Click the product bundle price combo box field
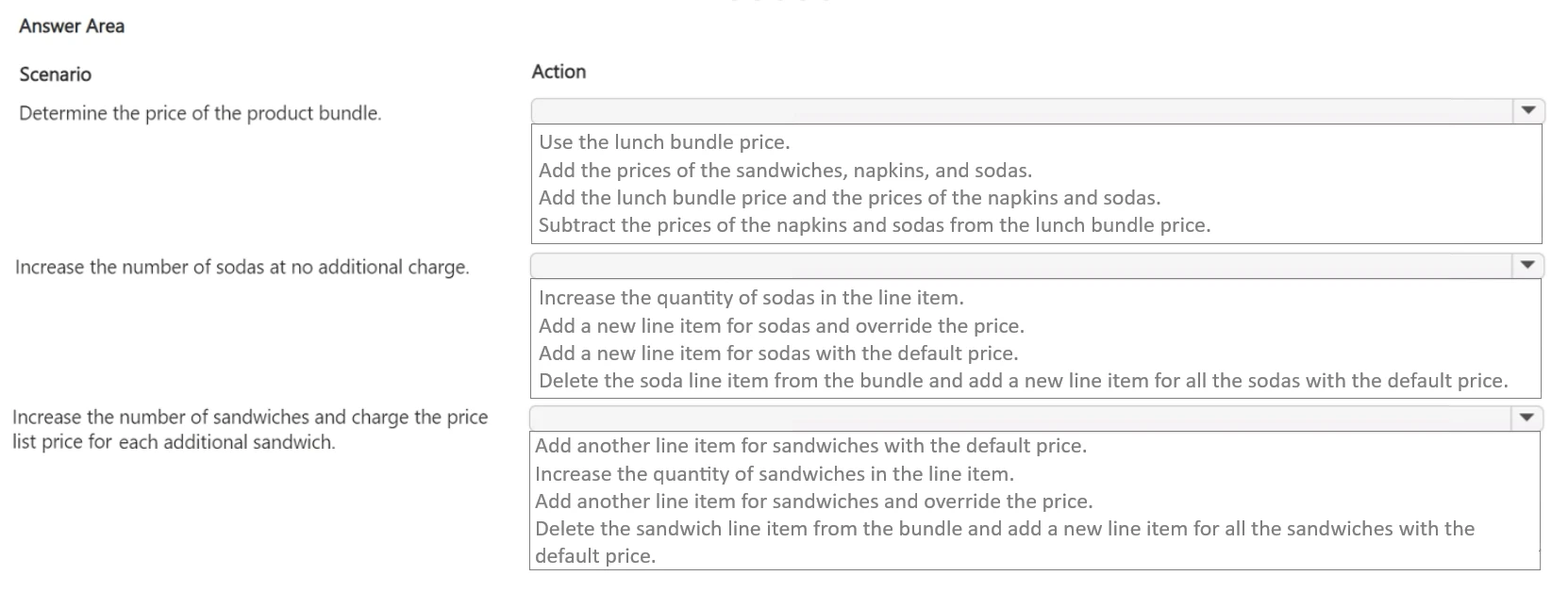 [x=1023, y=111]
